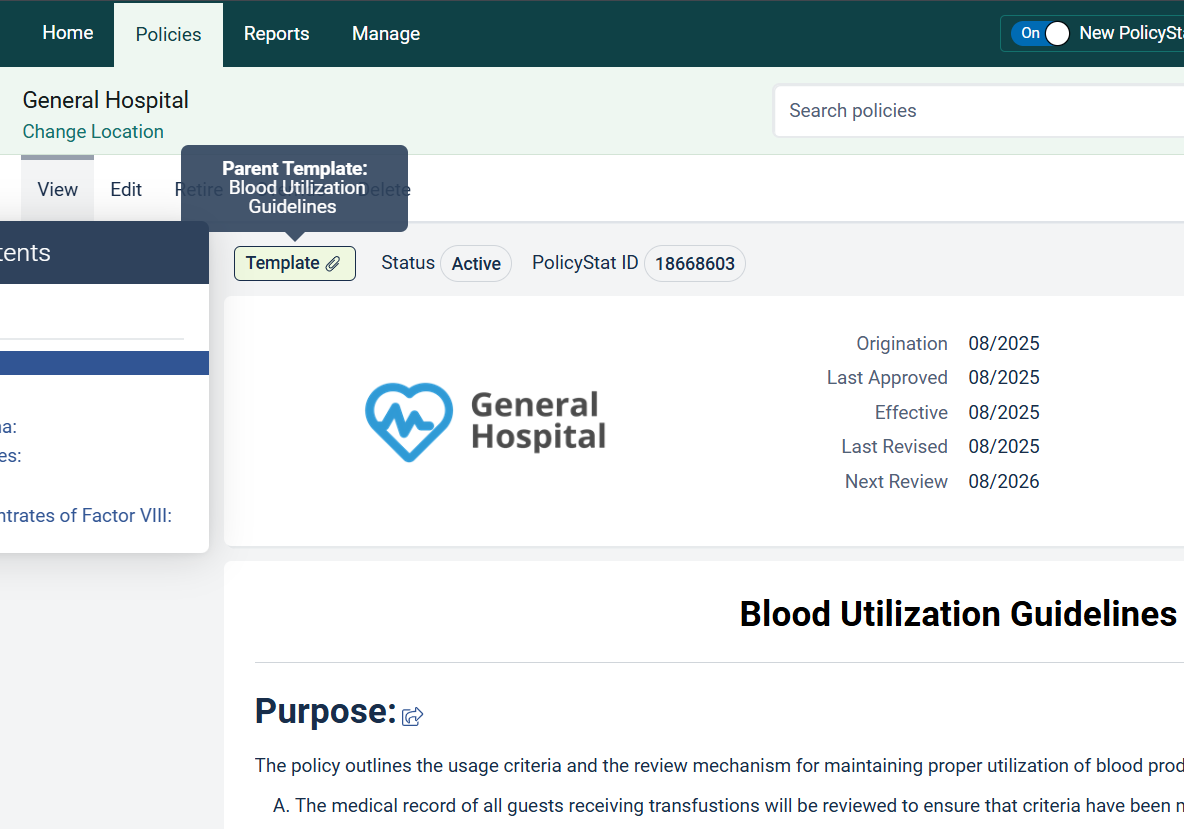Click the Change Location link
The height and width of the screenshot is (829, 1184).
click(x=93, y=132)
